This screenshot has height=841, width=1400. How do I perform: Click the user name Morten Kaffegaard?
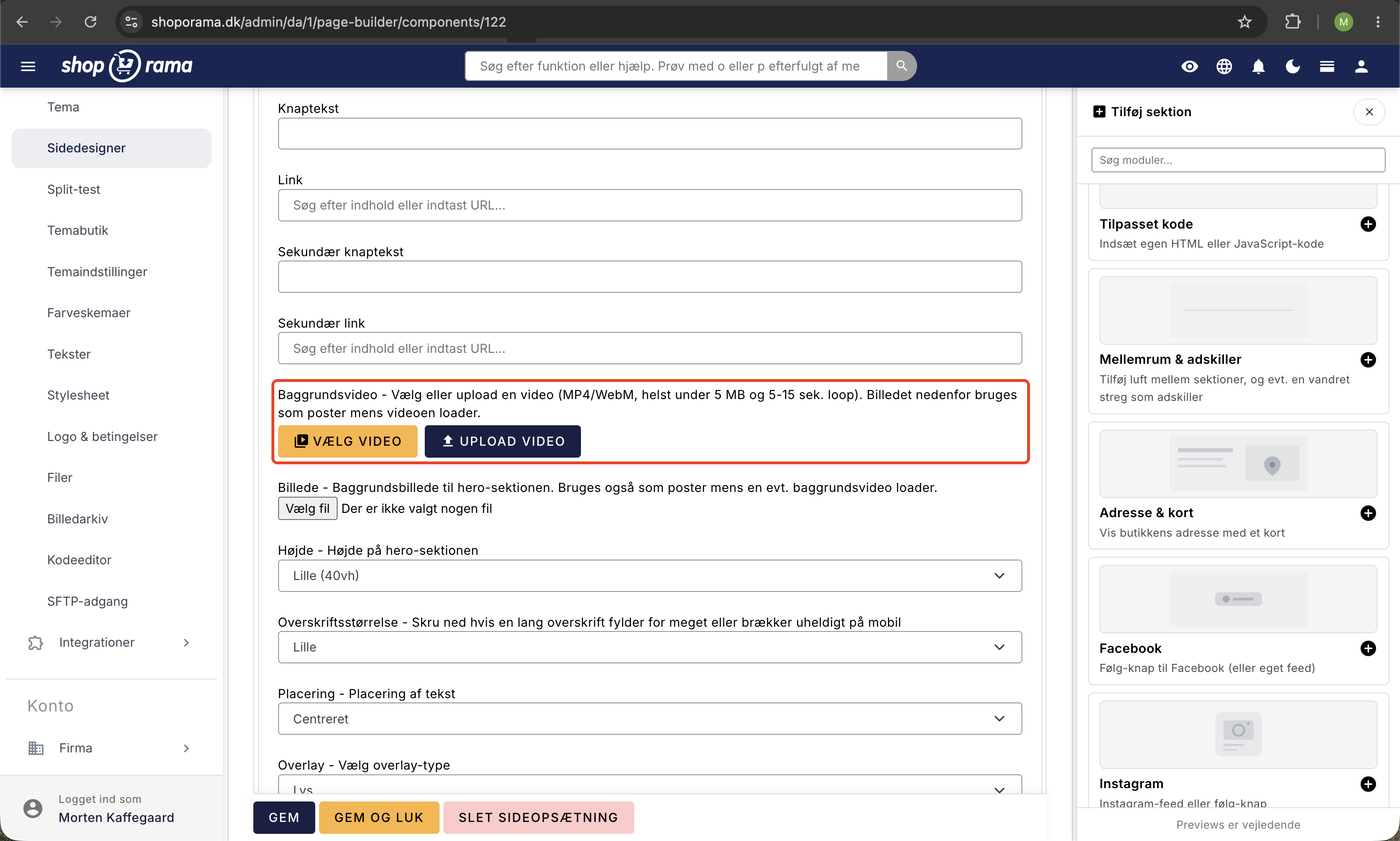(116, 817)
